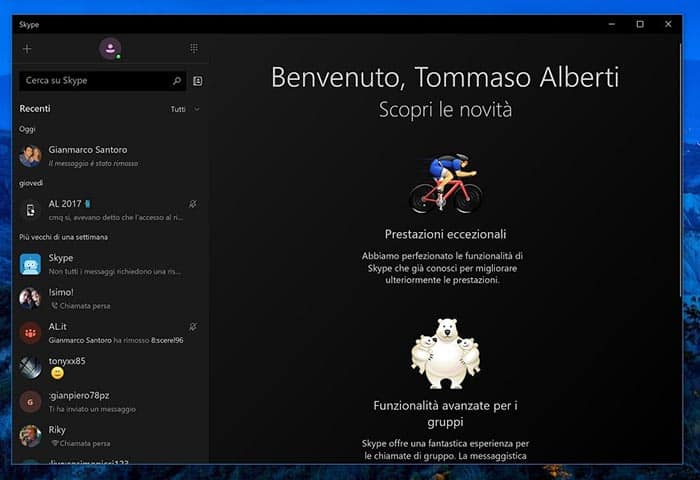Open the tonyxx85 conversation
The height and width of the screenshot is (480, 700).
111,367
